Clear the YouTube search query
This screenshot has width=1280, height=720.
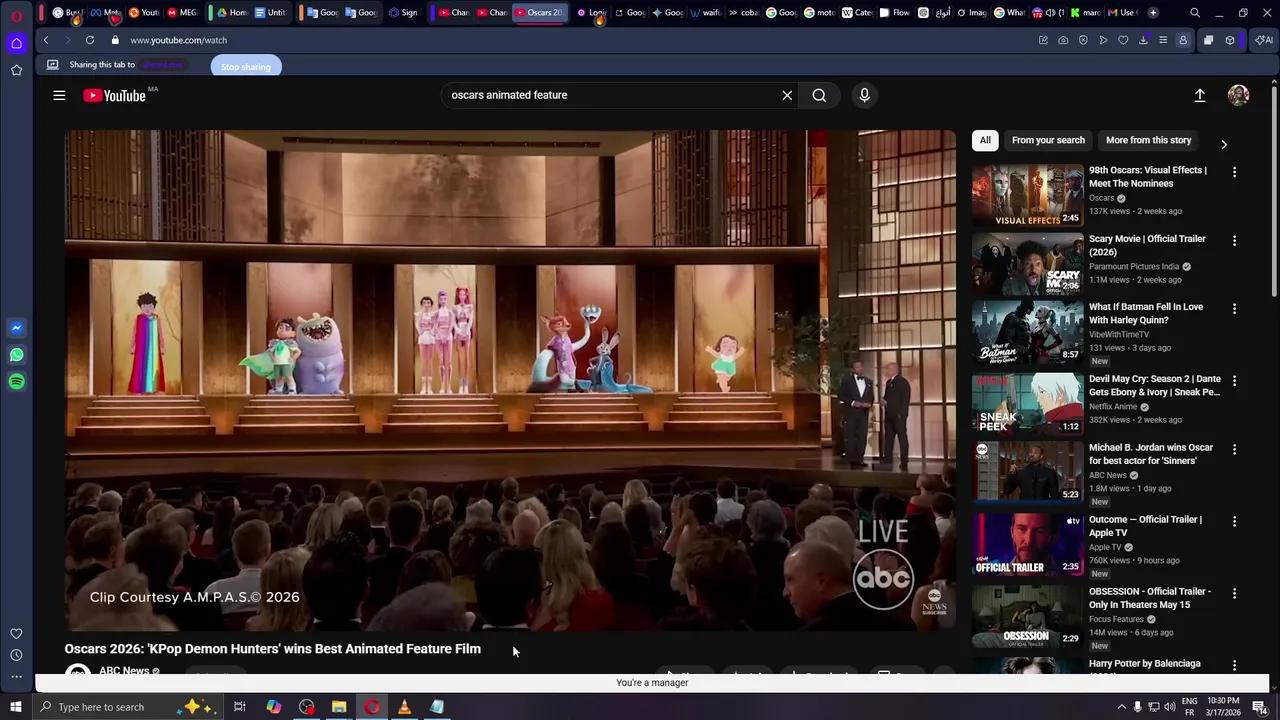pyautogui.click(x=787, y=95)
